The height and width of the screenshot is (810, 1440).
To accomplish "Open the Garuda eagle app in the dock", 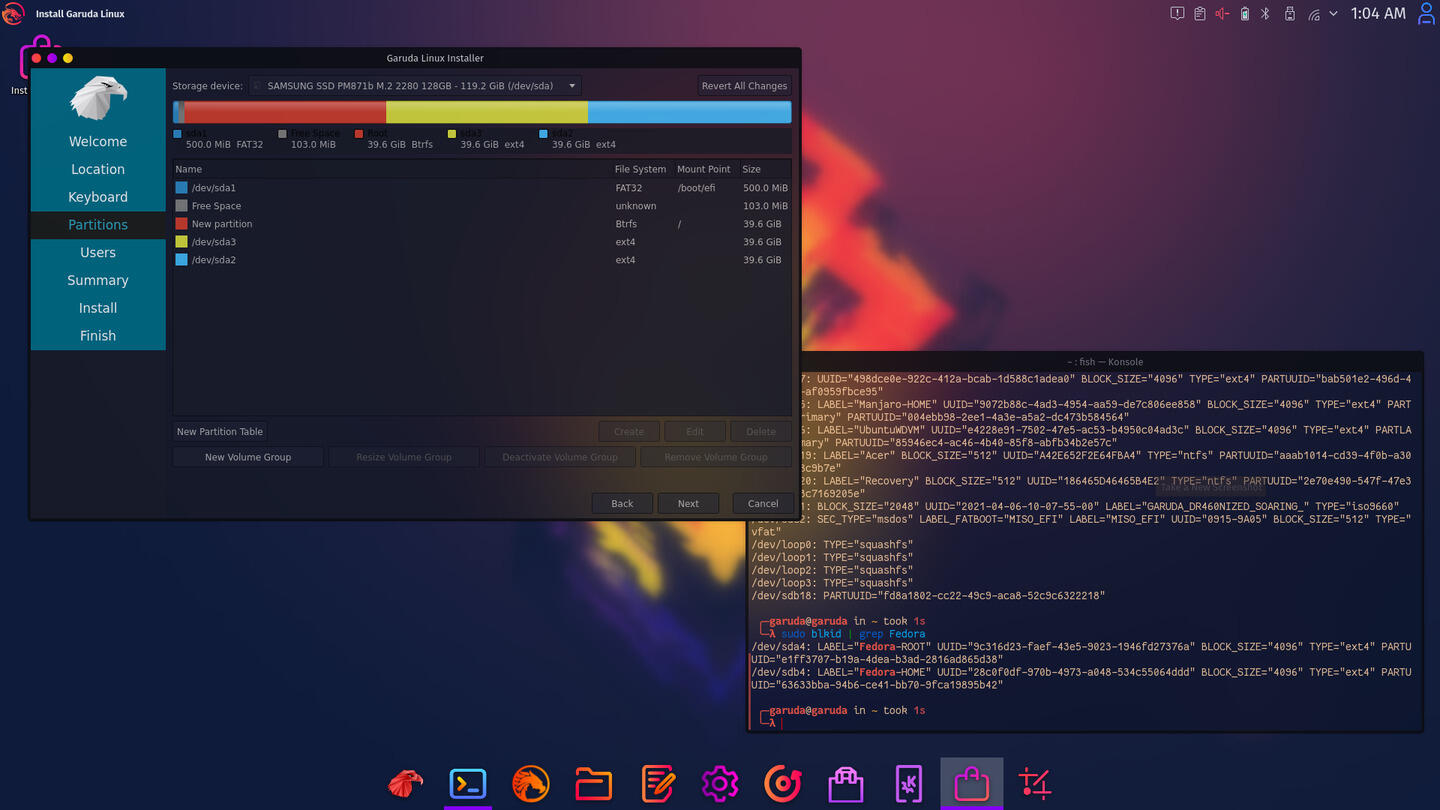I will tap(406, 783).
